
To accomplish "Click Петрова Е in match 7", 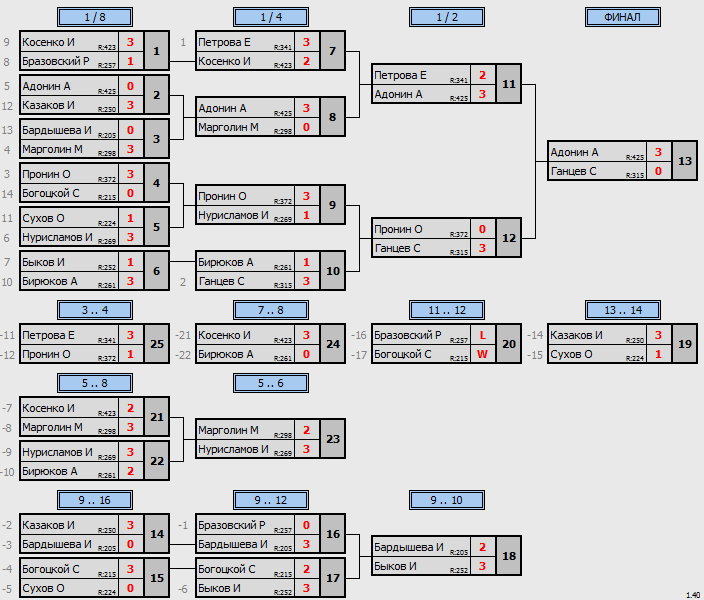I will (x=224, y=42).
